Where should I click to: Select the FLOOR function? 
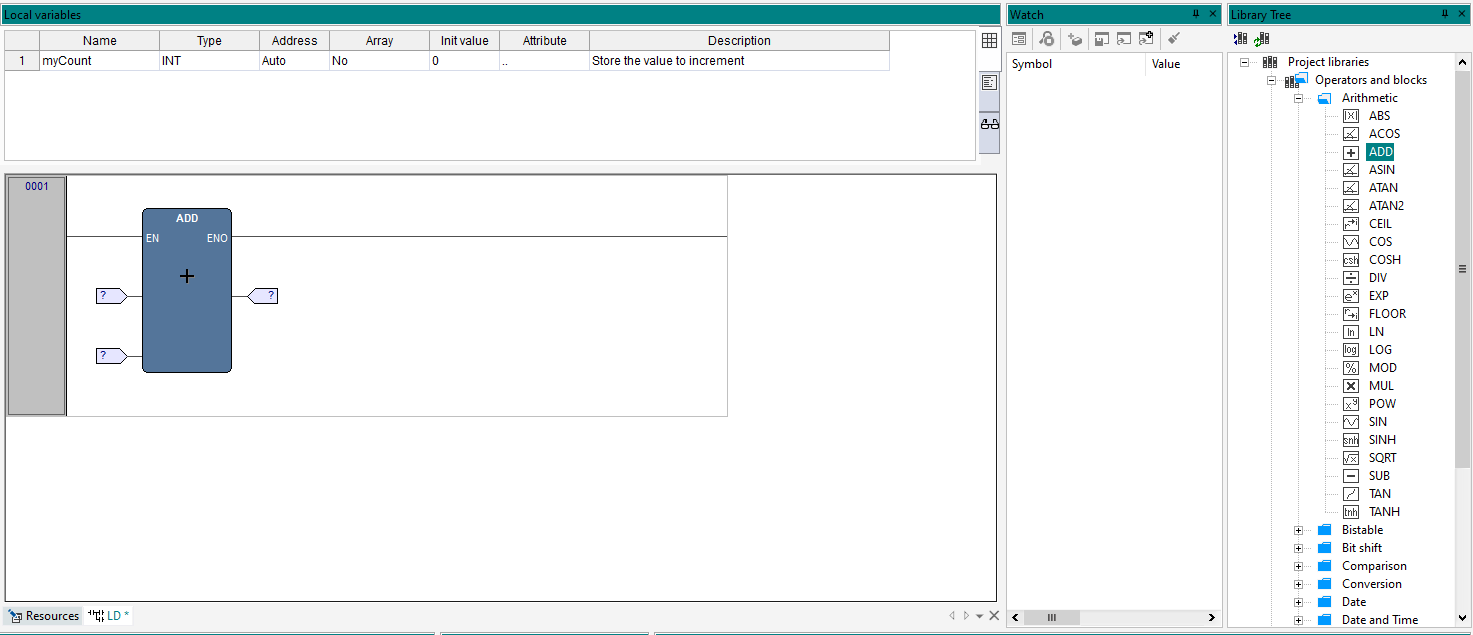click(x=1387, y=314)
